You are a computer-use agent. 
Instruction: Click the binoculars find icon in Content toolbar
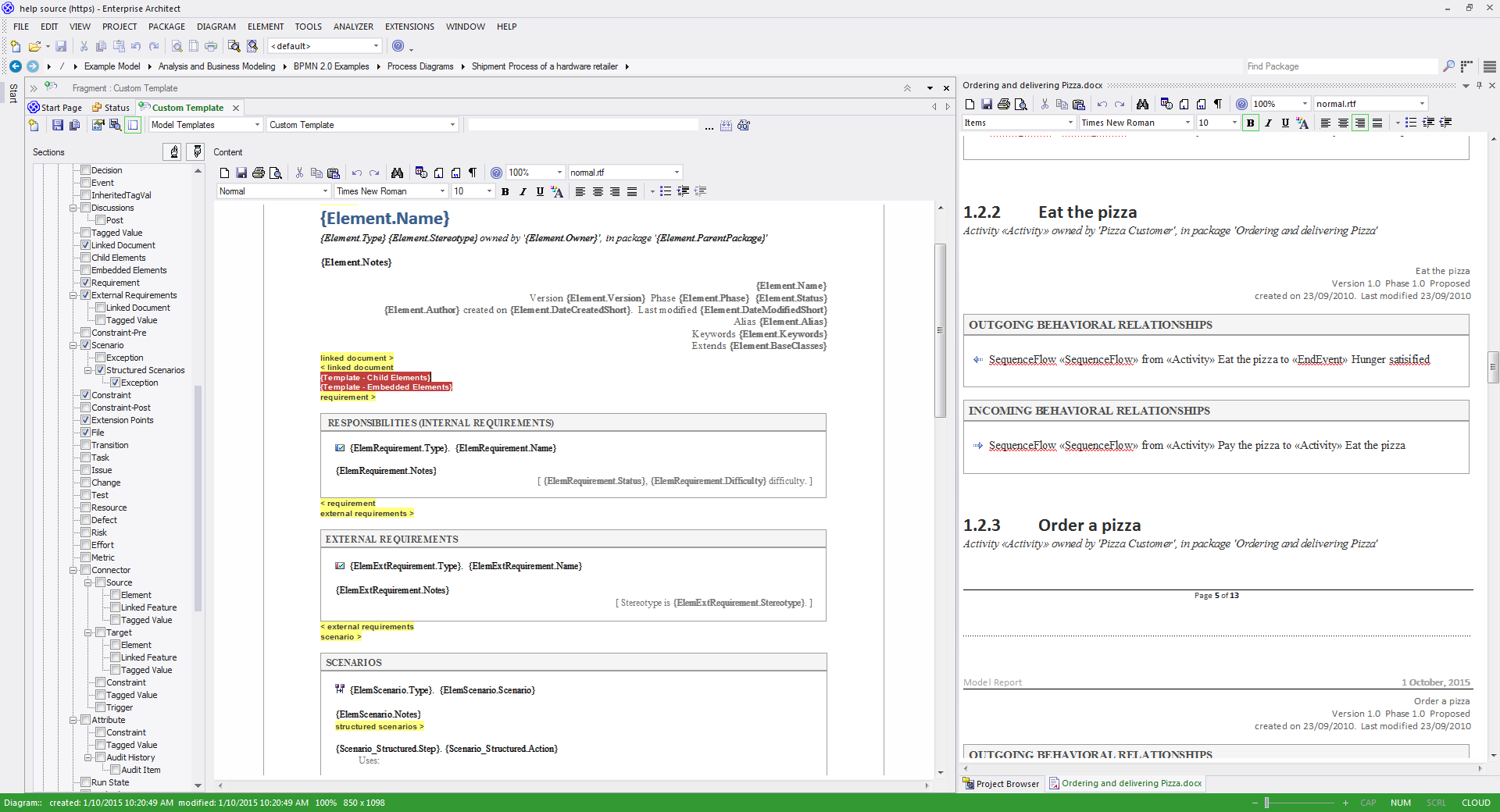click(x=397, y=173)
